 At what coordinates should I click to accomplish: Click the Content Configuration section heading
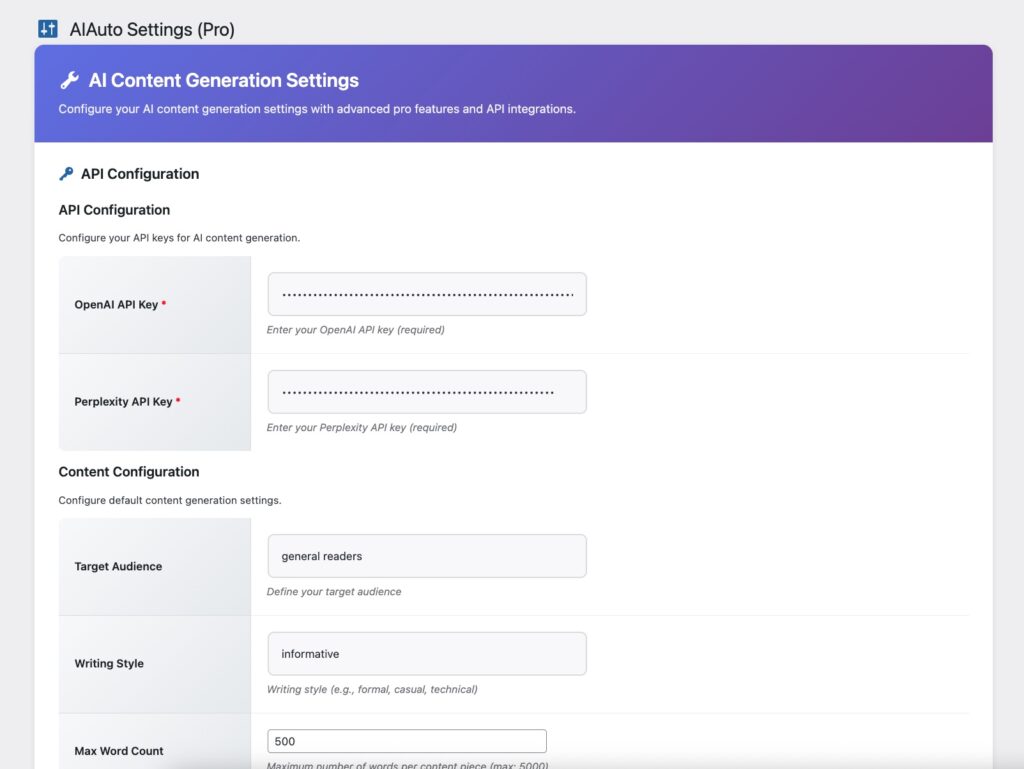(x=129, y=472)
